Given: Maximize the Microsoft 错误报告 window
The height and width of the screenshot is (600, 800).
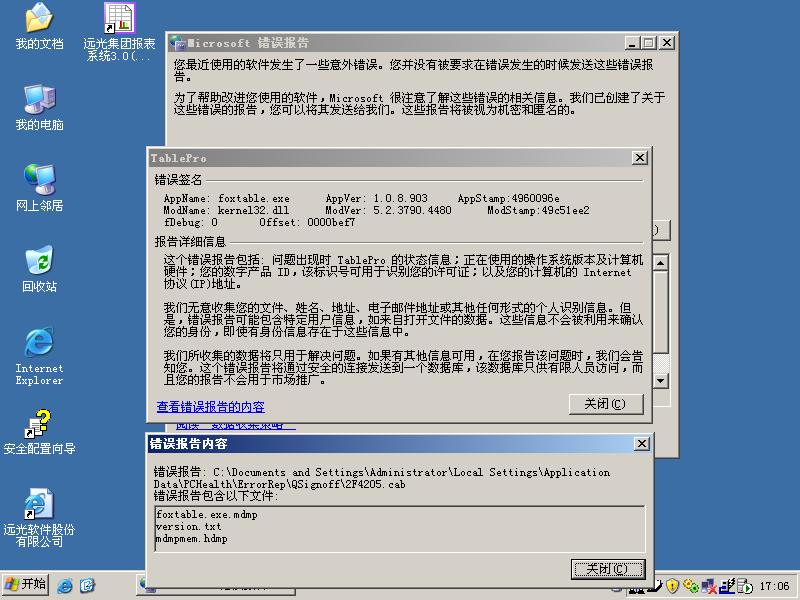Looking at the screenshot, I should click(x=648, y=43).
